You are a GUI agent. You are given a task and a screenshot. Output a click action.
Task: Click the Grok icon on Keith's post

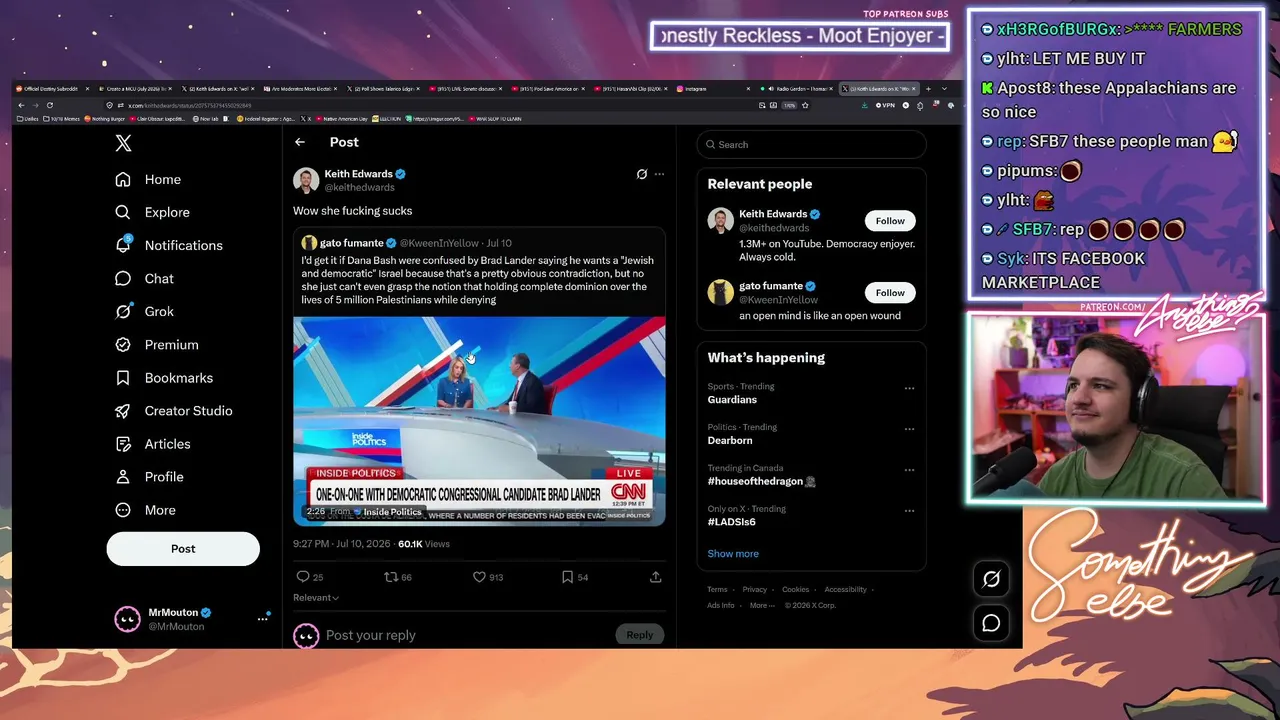(x=642, y=174)
